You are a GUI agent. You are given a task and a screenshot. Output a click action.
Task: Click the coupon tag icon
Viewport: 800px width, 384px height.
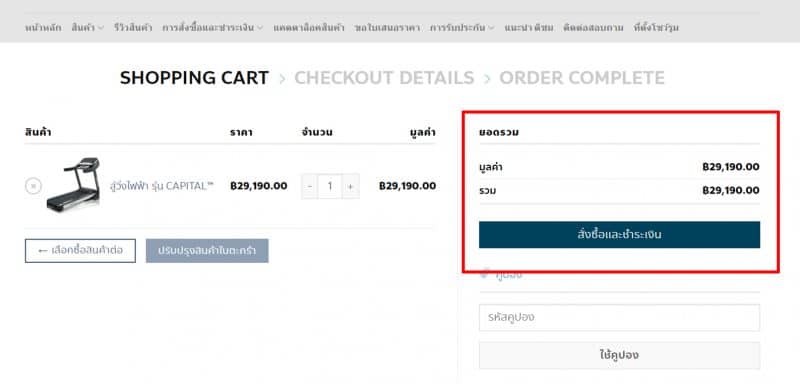point(485,273)
